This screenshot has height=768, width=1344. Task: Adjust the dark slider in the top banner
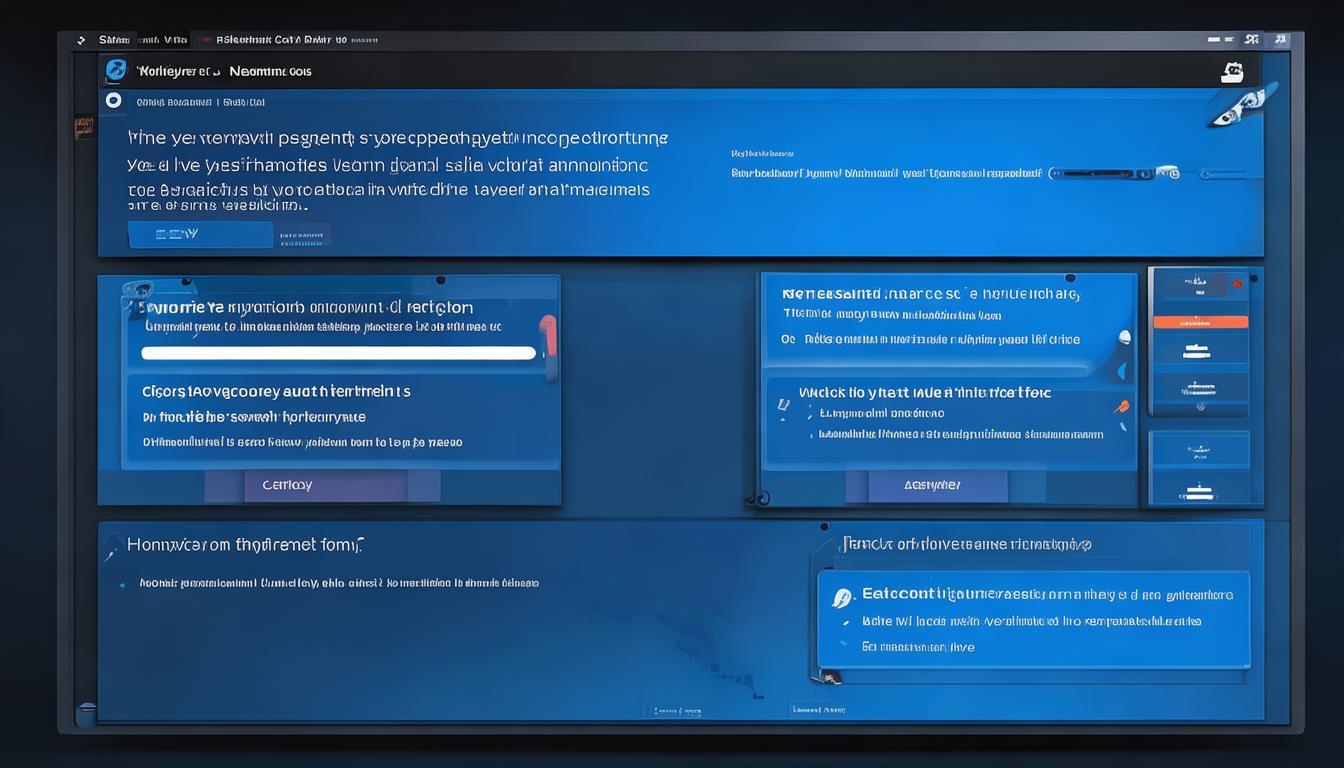click(1110, 173)
